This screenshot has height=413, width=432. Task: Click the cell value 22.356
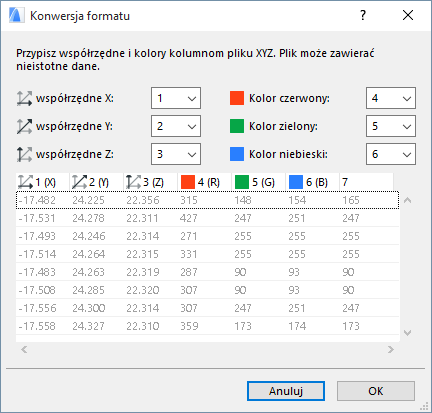pos(143,200)
